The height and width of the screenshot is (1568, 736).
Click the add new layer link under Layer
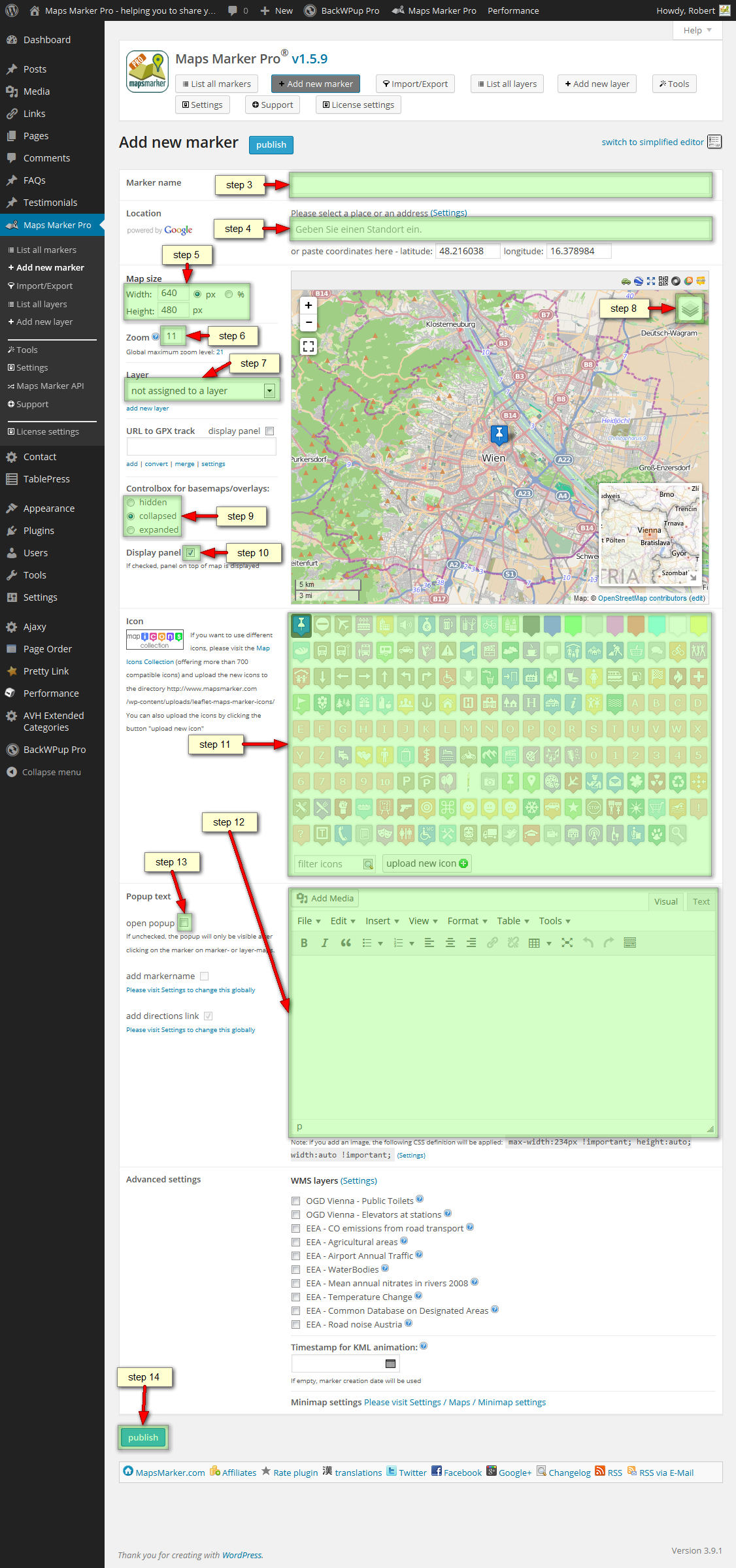[147, 409]
